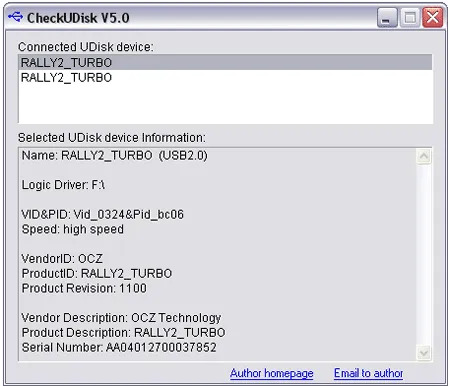450x386 pixels.
Task: Open the Author homepage link
Action: point(271,373)
